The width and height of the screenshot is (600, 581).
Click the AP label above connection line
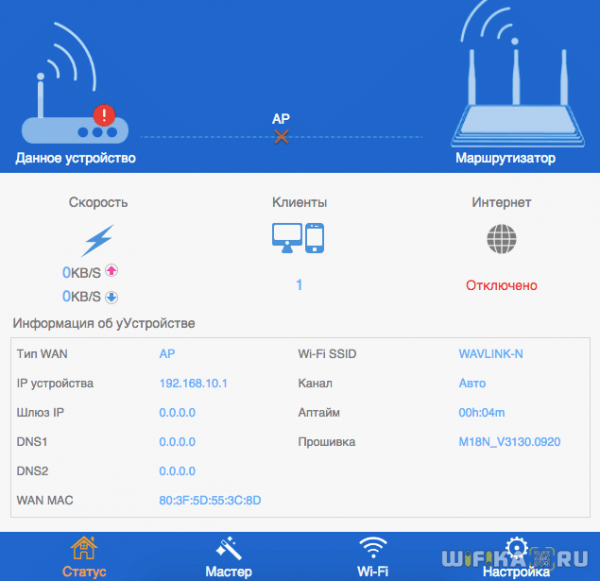(x=281, y=119)
